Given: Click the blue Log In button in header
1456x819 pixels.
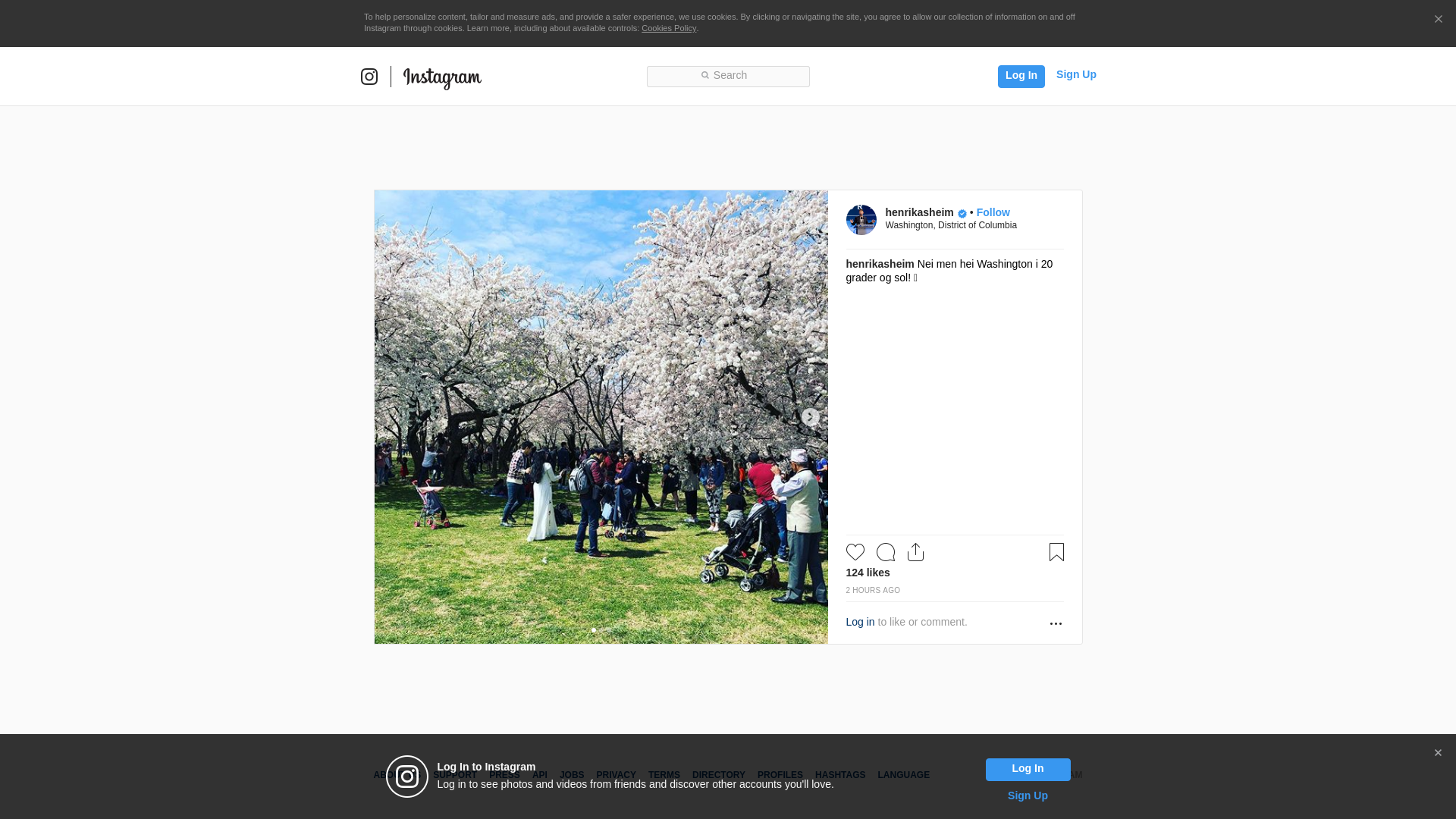Looking at the screenshot, I should [x=1021, y=76].
